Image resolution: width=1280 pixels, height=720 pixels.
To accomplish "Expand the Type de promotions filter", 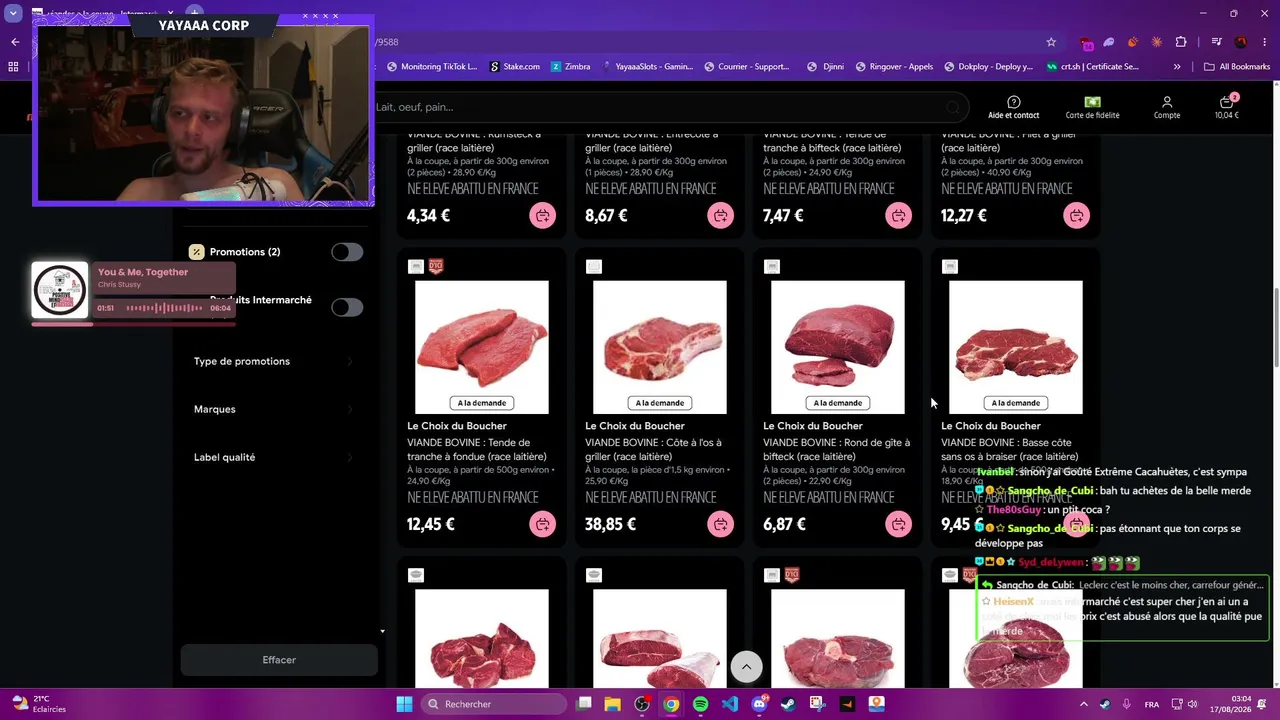I will click(272, 361).
